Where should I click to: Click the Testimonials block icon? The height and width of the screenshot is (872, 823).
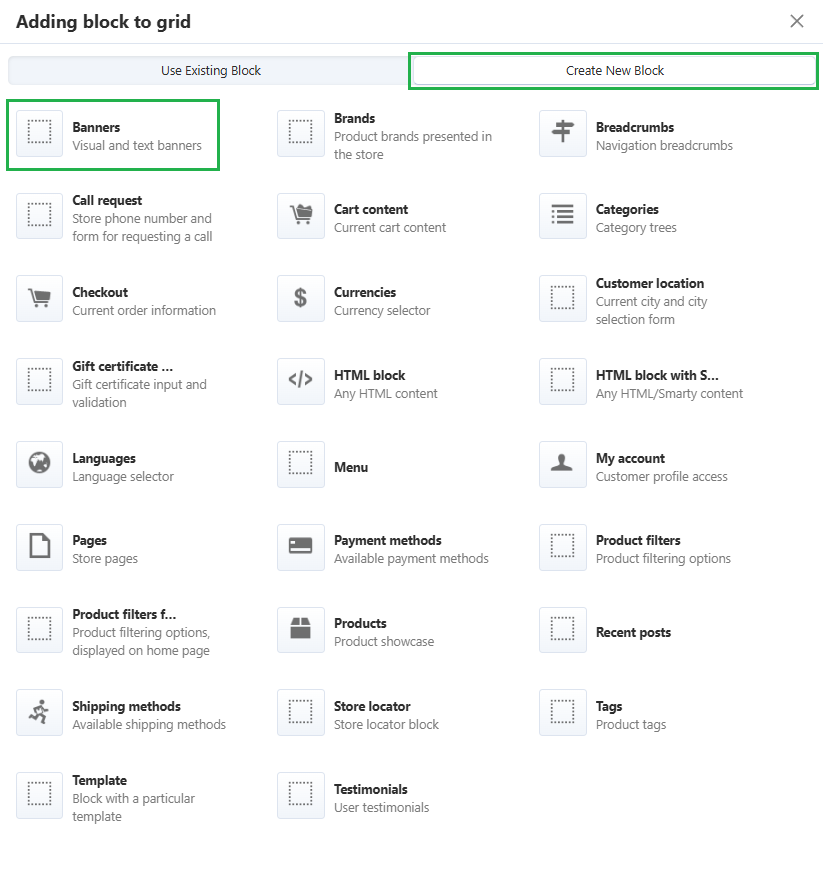coord(301,795)
